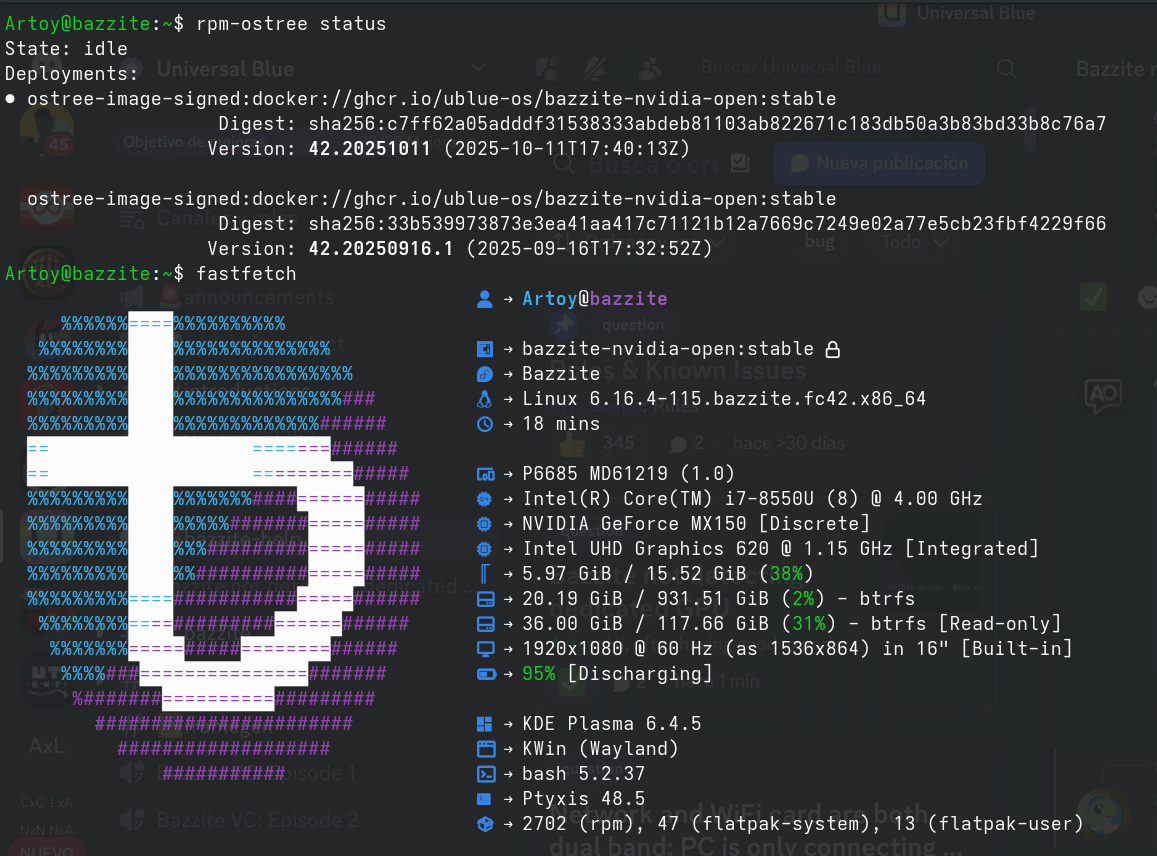1157x856 pixels.
Task: Click the image icon before bazzite-nvidia-open:stable
Action: (x=485, y=349)
